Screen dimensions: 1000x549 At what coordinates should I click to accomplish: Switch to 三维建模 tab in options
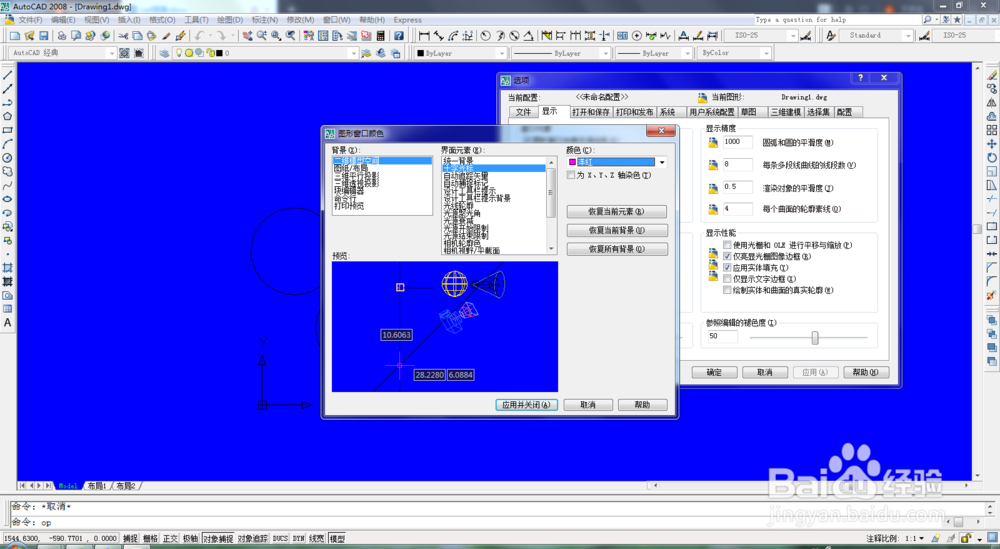coord(786,112)
